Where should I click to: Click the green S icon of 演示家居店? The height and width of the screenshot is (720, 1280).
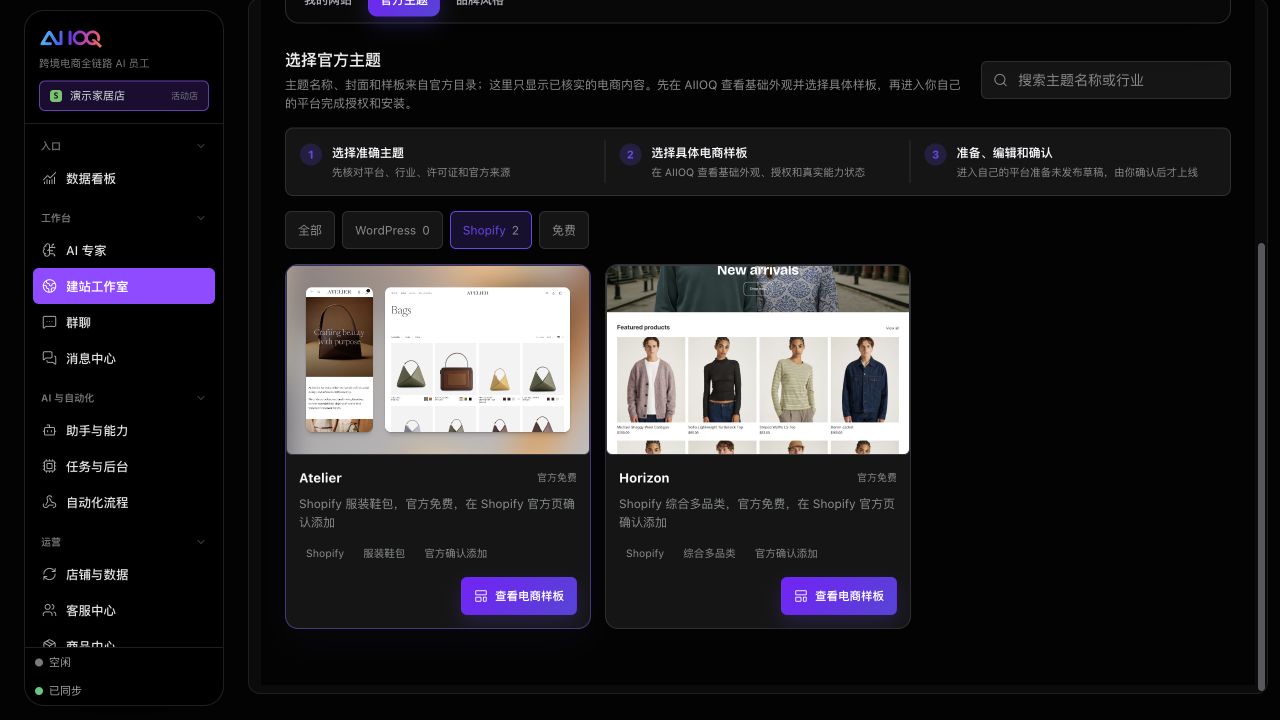[56, 96]
